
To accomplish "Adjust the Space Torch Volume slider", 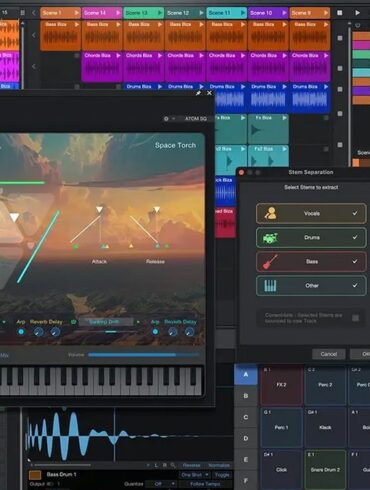I will click(x=143, y=355).
